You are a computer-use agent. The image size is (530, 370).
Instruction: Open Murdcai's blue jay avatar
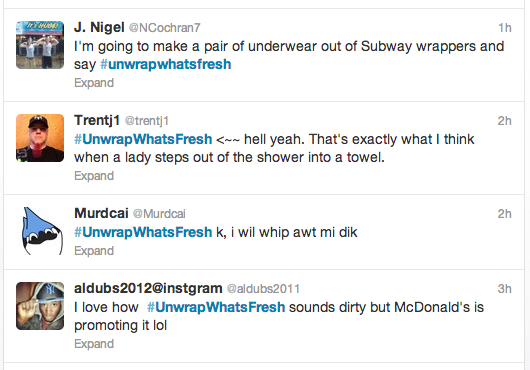(40, 231)
